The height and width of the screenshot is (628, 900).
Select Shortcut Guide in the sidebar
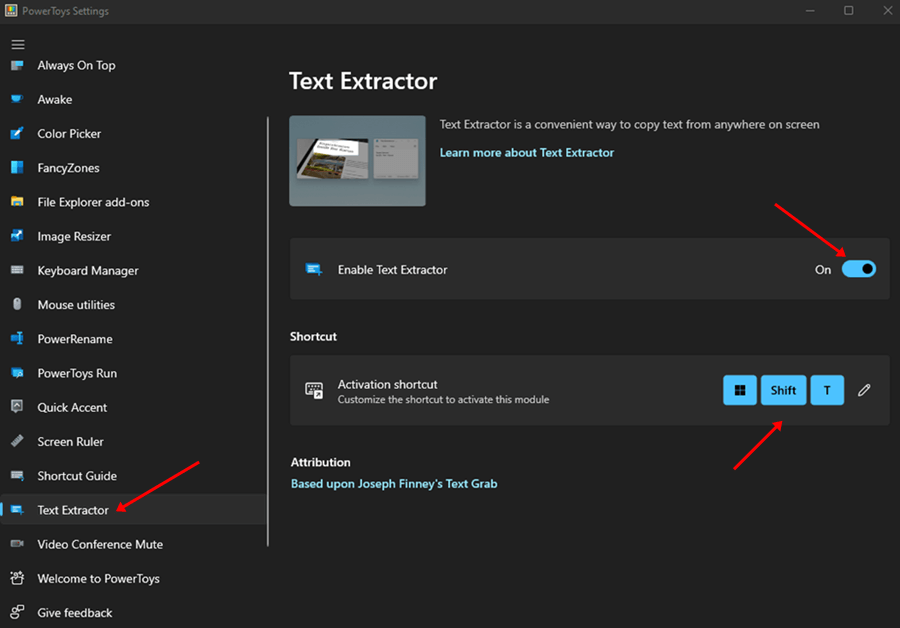pos(77,476)
